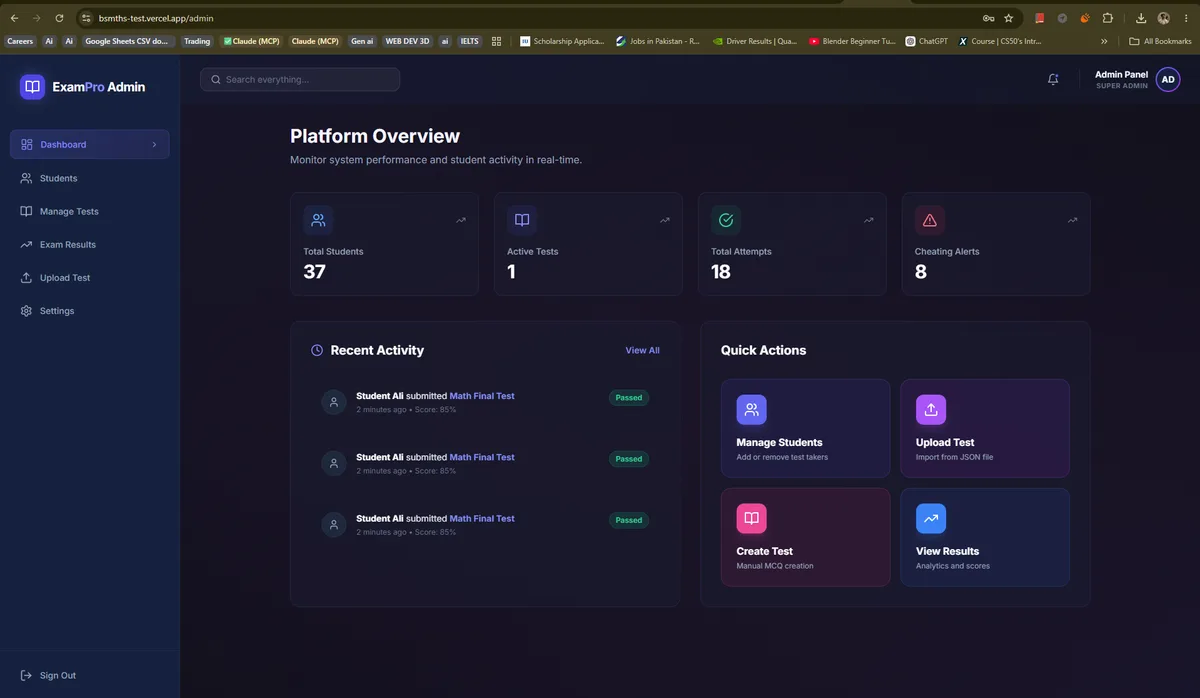Click the browser back arrow
Image resolution: width=1200 pixels, height=698 pixels.
pos(14,18)
